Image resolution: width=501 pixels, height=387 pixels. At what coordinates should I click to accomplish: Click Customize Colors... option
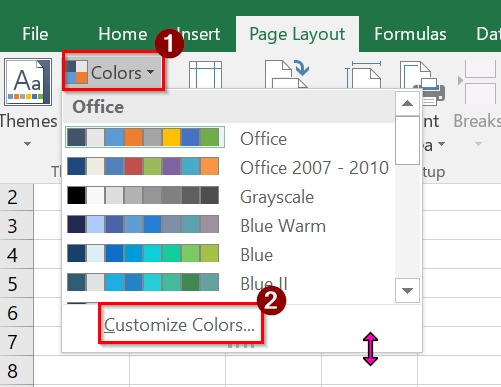click(179, 324)
